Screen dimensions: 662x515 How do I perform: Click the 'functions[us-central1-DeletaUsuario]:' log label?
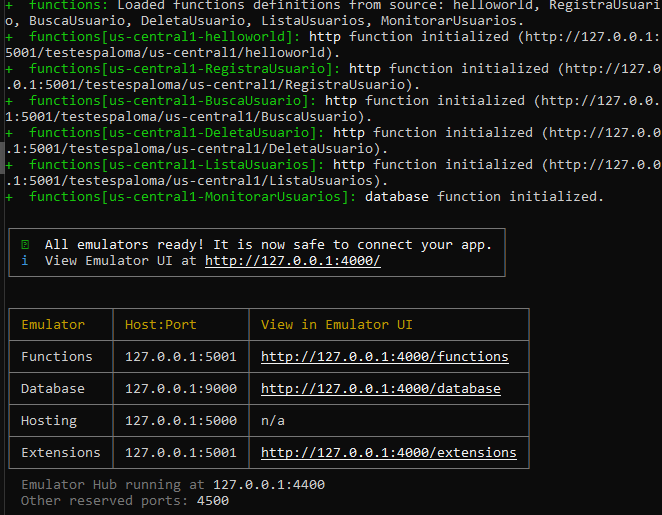pyautogui.click(x=176, y=133)
